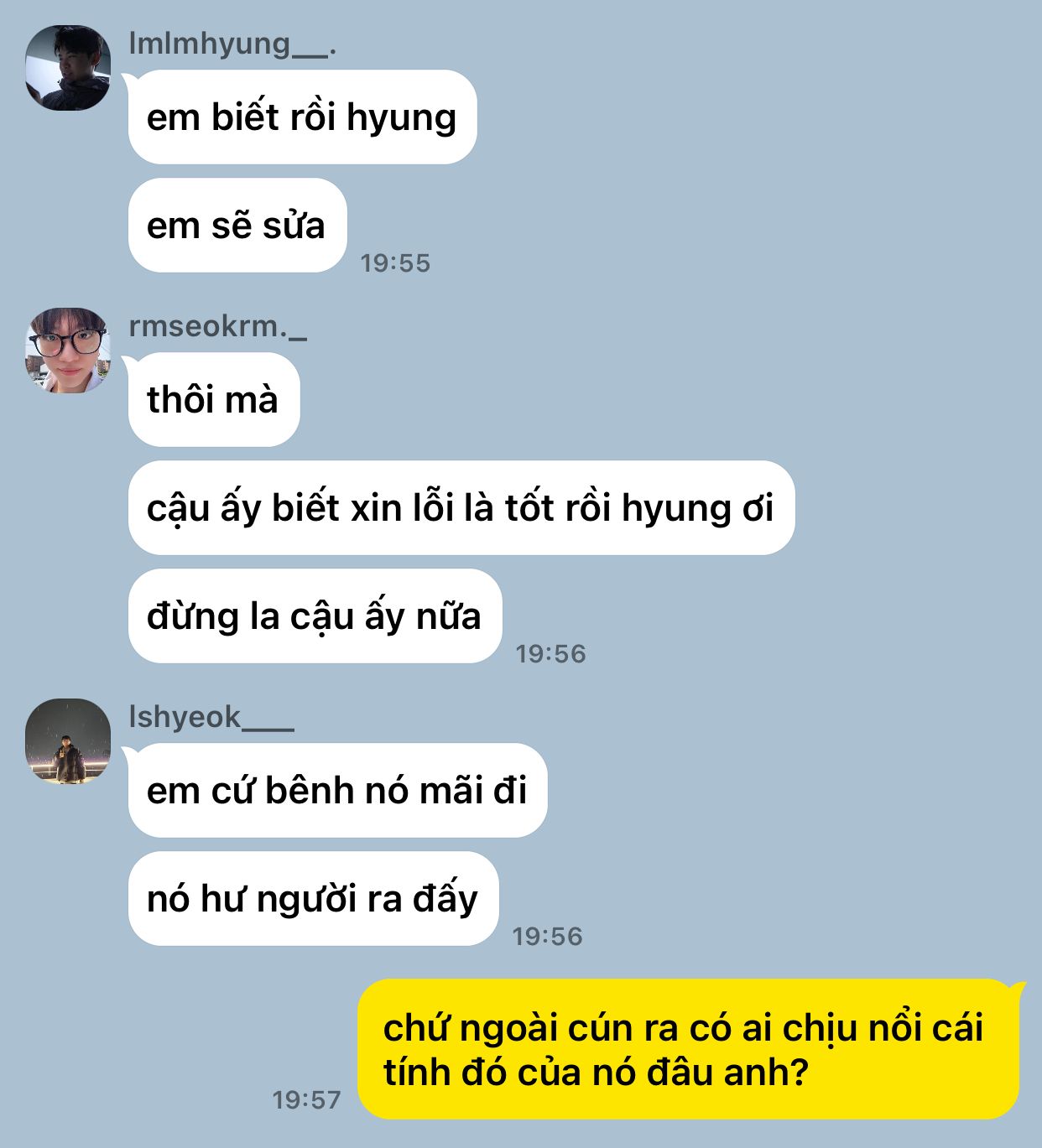Open rmseokrm._ profile avatar with glasses
This screenshot has width=1042, height=1148.
tap(68, 351)
